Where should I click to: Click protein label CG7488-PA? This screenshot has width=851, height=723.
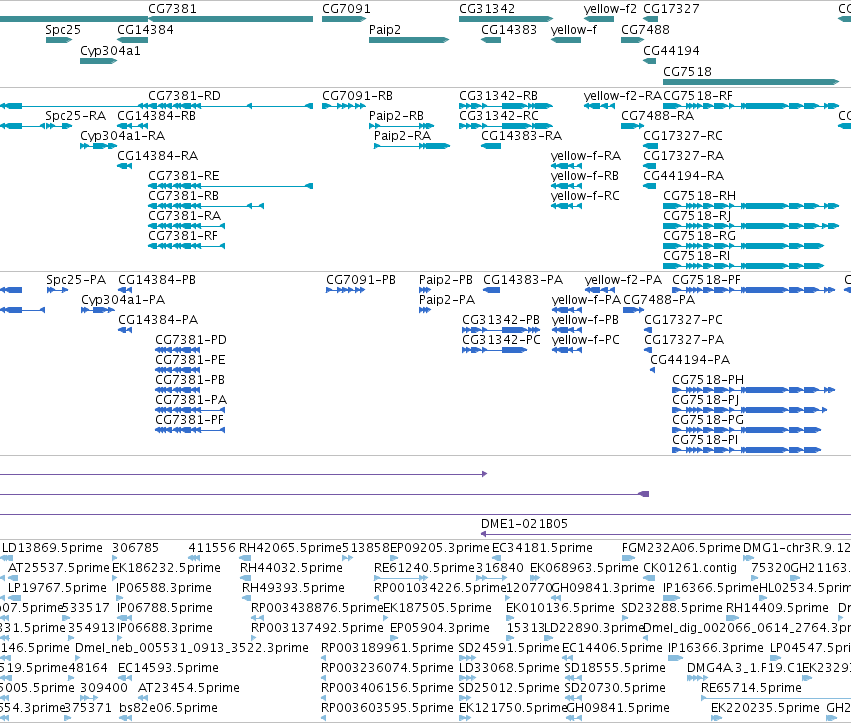659,300
